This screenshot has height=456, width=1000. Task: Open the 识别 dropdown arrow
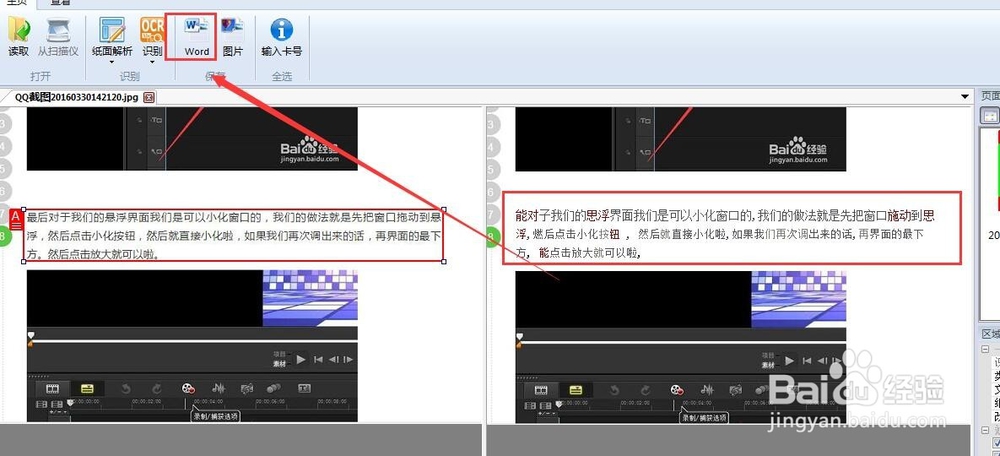coord(152,62)
